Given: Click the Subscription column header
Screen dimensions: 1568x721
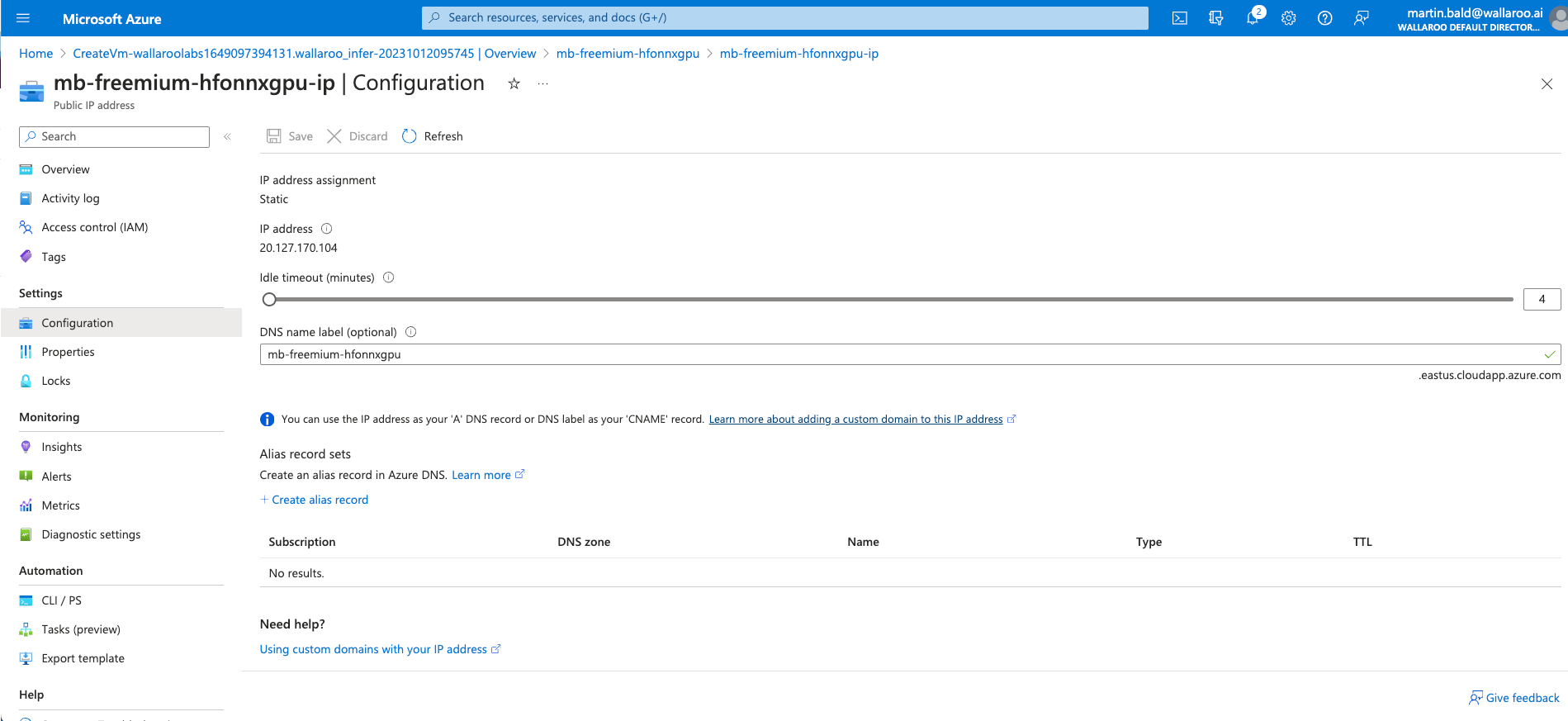Looking at the screenshot, I should click(x=302, y=542).
